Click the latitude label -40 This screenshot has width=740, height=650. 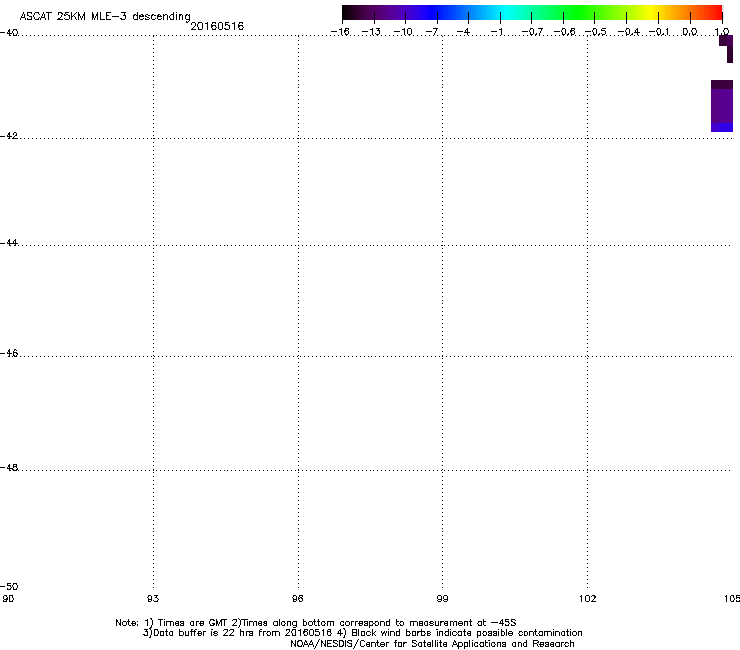[x=9, y=33]
